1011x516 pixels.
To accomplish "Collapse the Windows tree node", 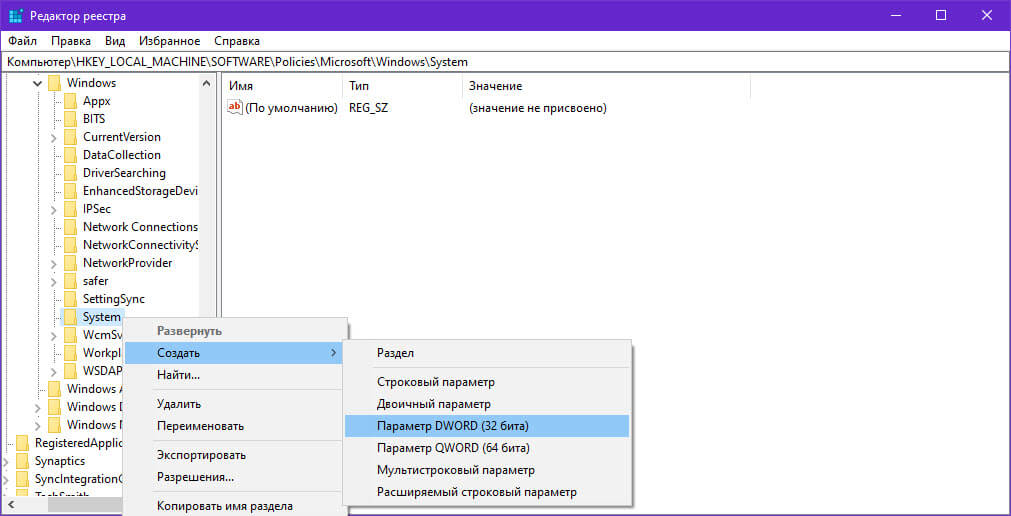I will tap(38, 83).
